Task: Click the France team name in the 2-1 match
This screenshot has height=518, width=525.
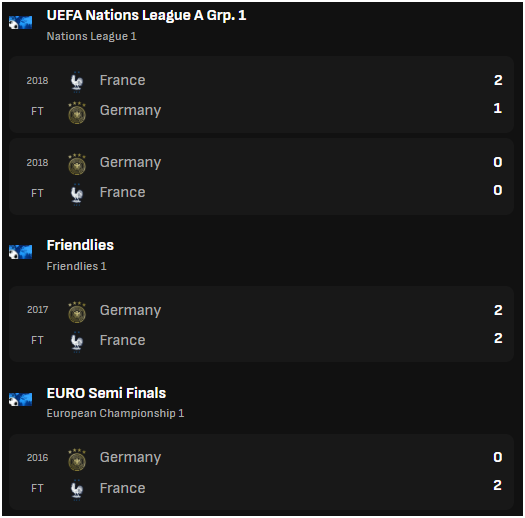Action: click(123, 80)
